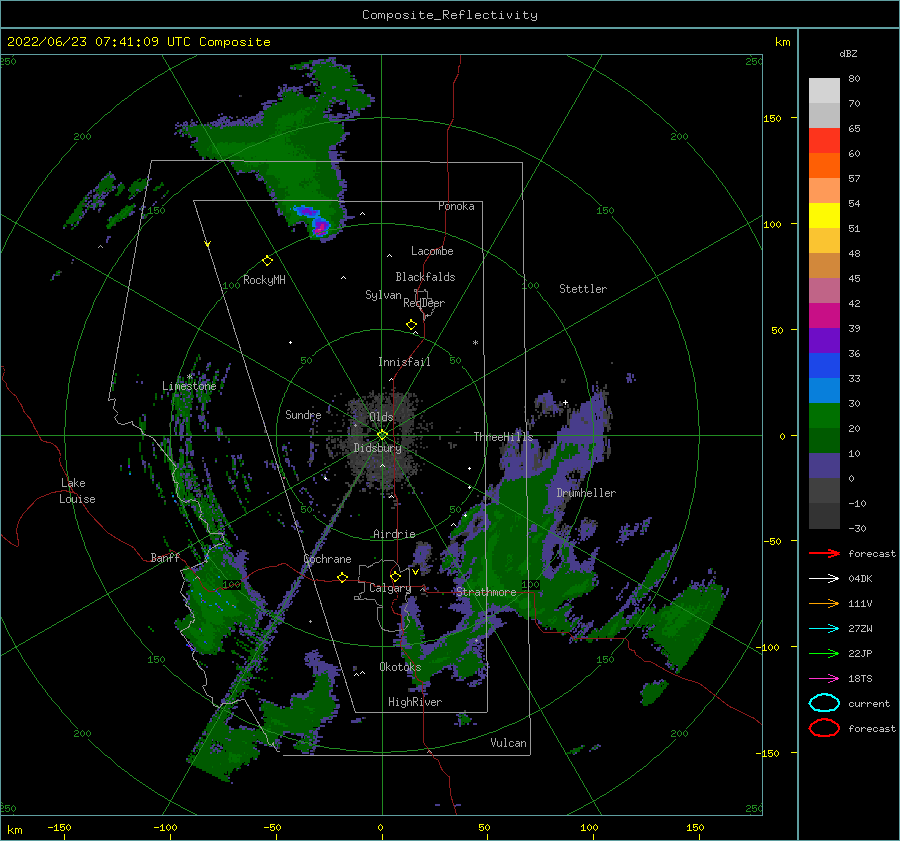Click the cyan current ellipse icon

point(824,703)
